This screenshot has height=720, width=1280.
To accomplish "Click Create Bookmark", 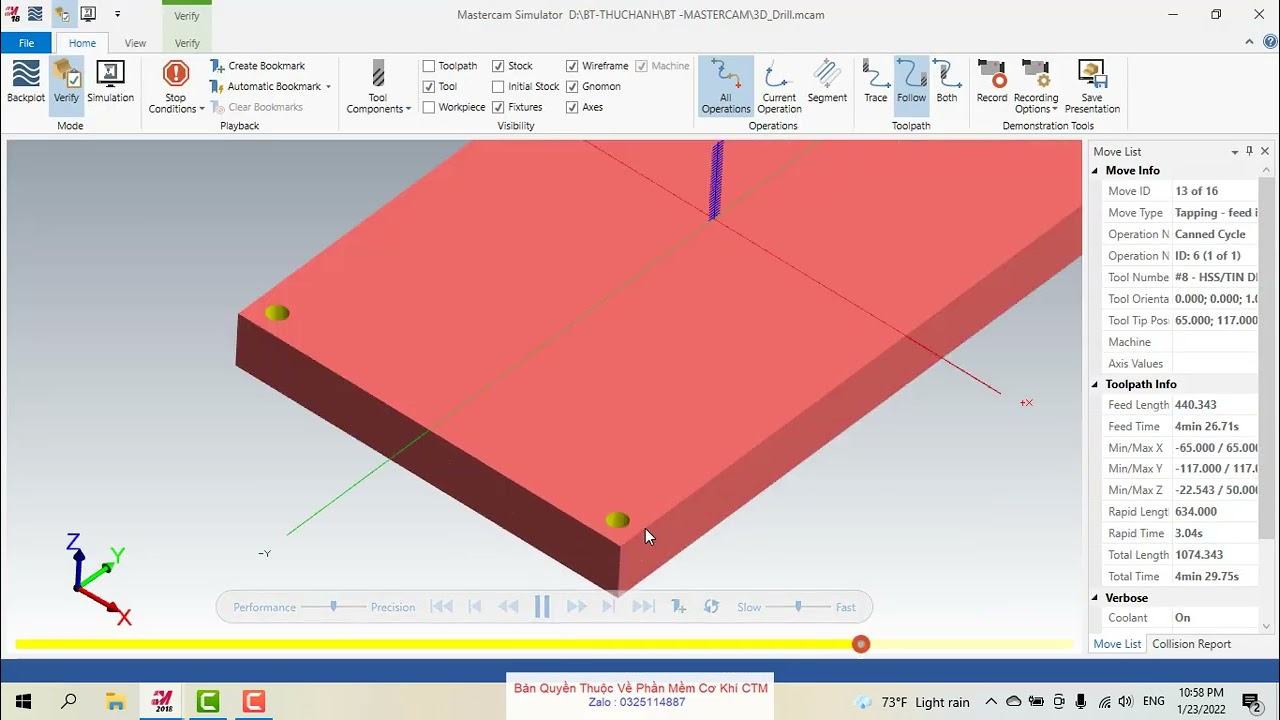I will [x=257, y=66].
